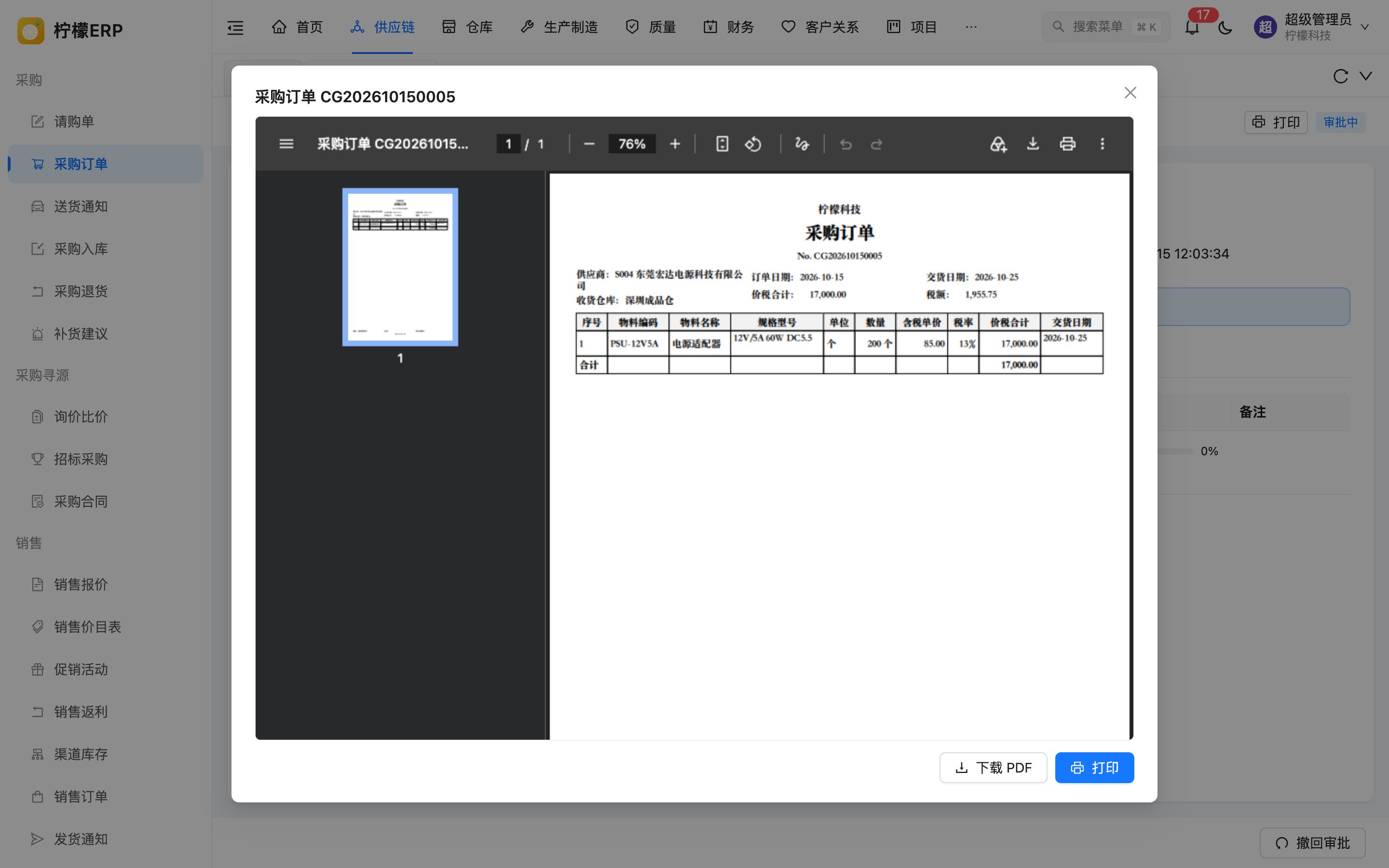Click the fit to page icon
The image size is (1389, 868).
(722, 144)
